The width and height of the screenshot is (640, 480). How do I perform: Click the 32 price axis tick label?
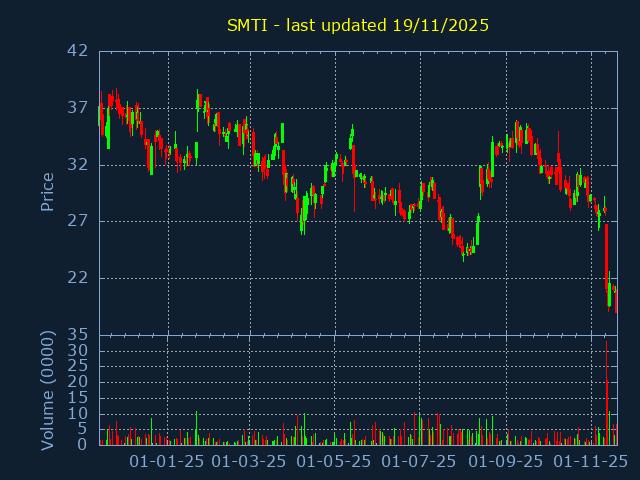point(78,165)
